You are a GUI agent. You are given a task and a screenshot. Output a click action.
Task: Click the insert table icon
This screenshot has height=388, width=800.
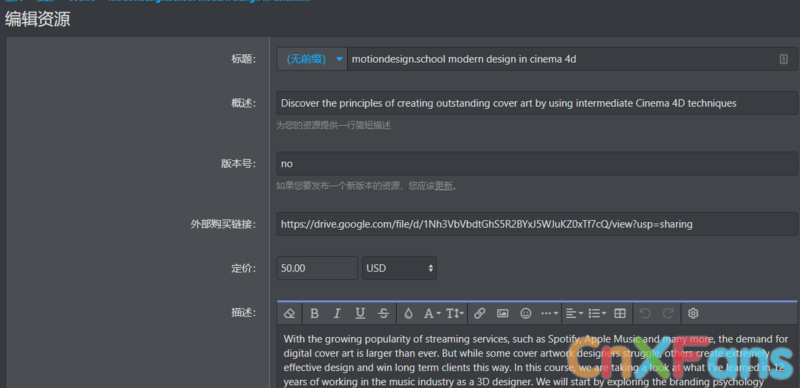[620, 313]
